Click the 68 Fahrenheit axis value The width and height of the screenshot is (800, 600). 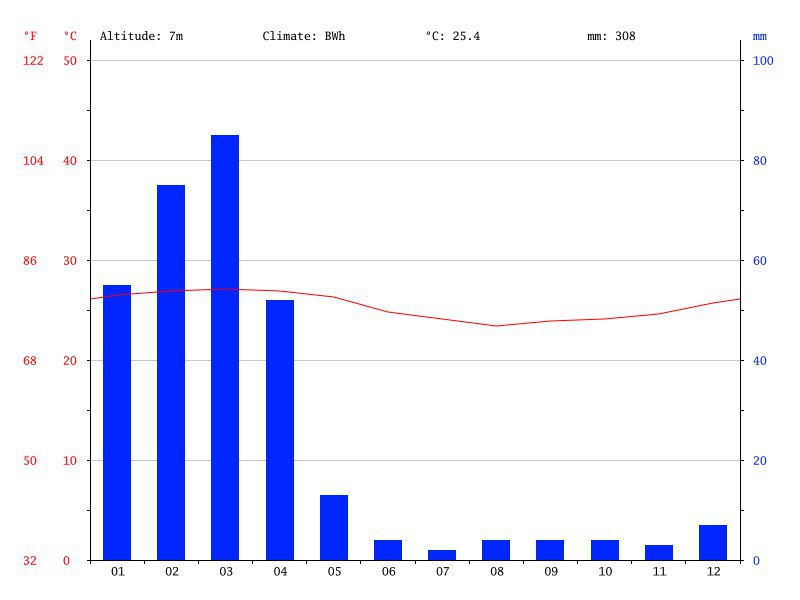pos(30,361)
